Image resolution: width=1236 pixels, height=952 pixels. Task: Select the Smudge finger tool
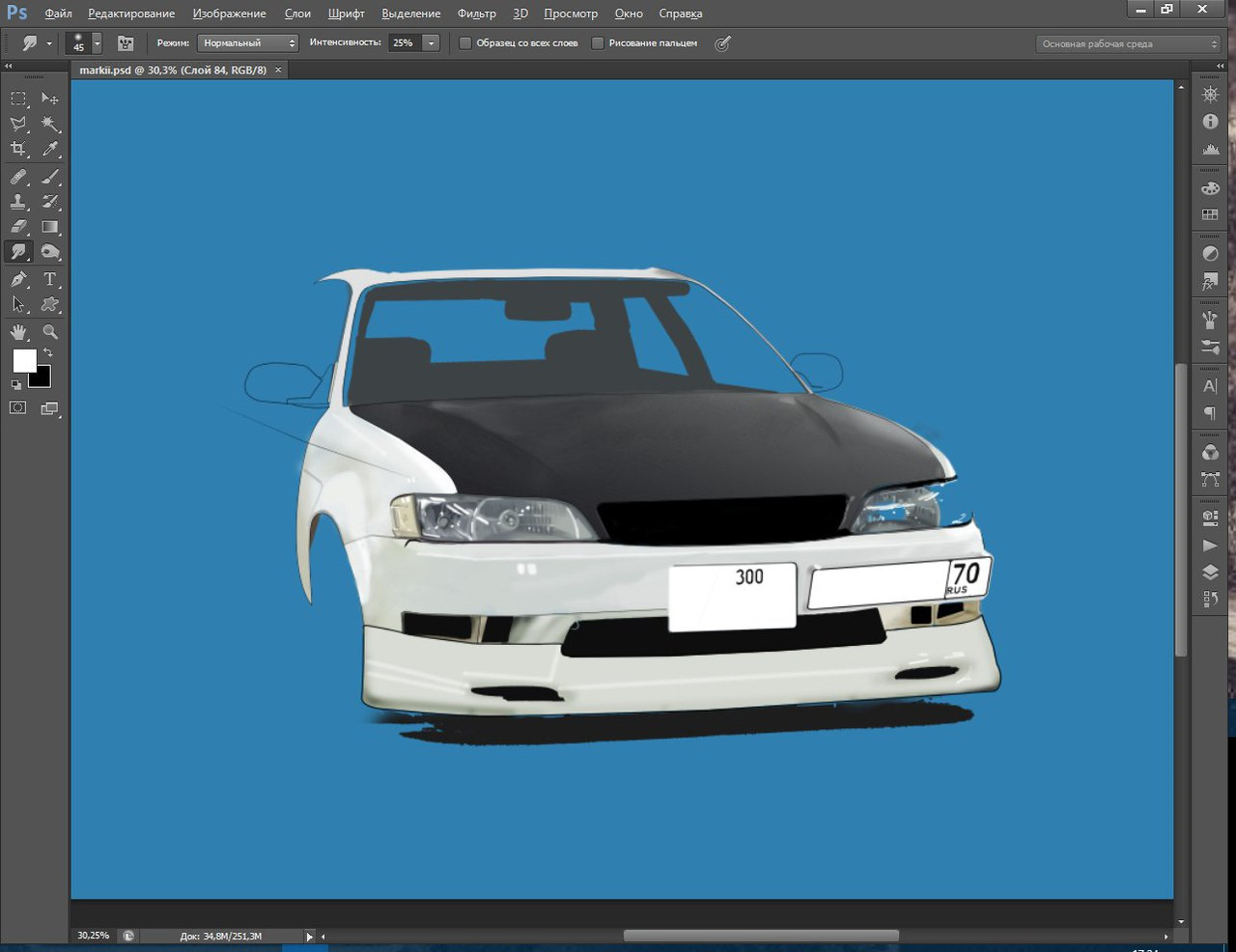[x=18, y=252]
